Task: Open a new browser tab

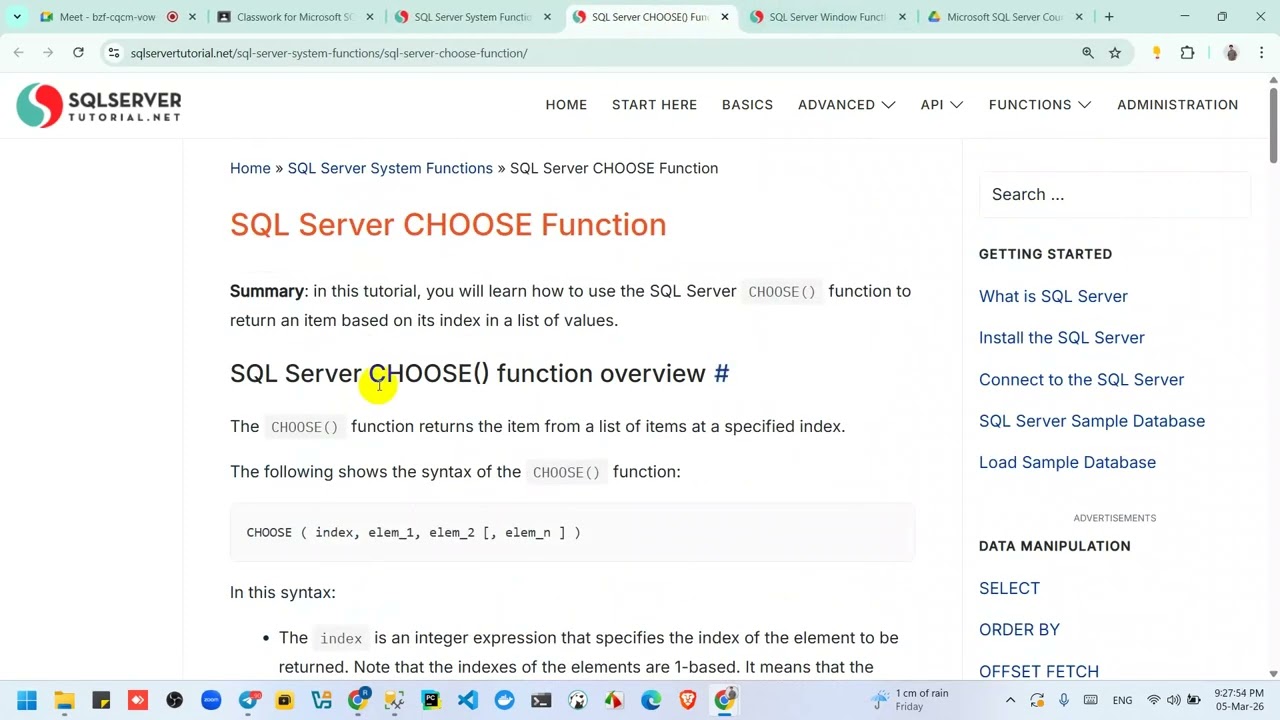Action: tap(1108, 17)
